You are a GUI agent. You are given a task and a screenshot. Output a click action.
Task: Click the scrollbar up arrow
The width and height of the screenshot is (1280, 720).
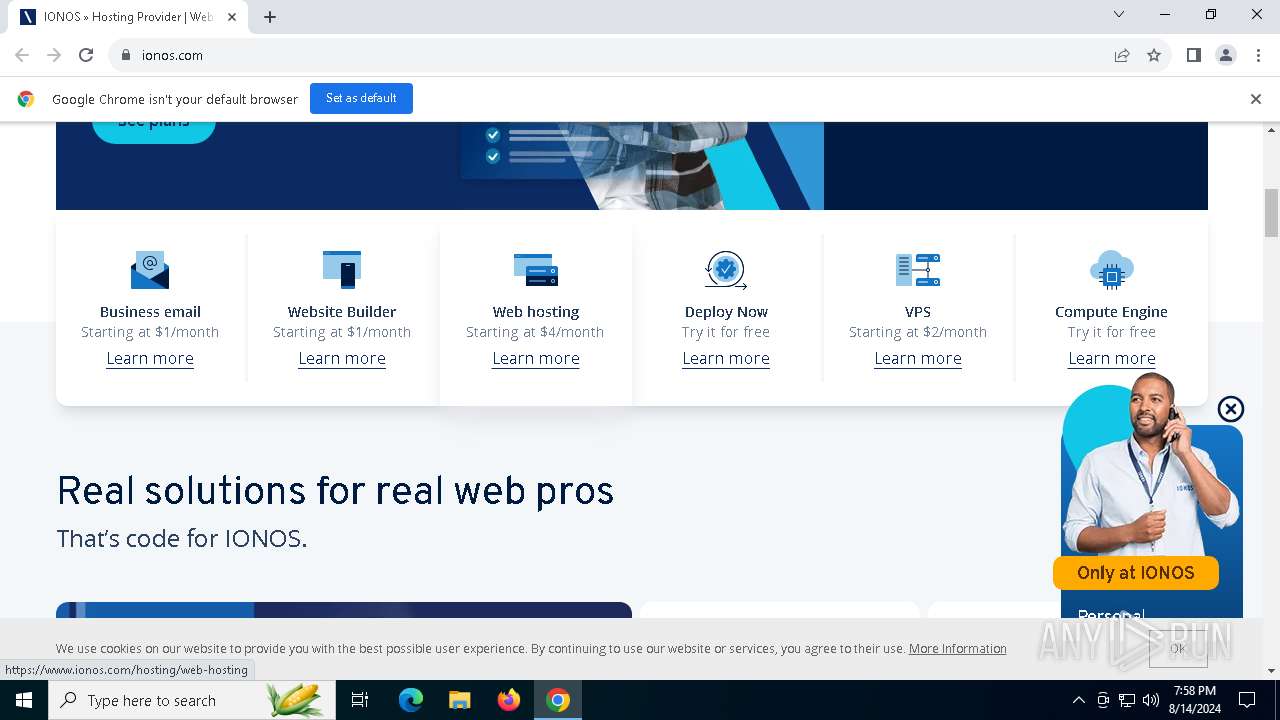coord(1272,130)
